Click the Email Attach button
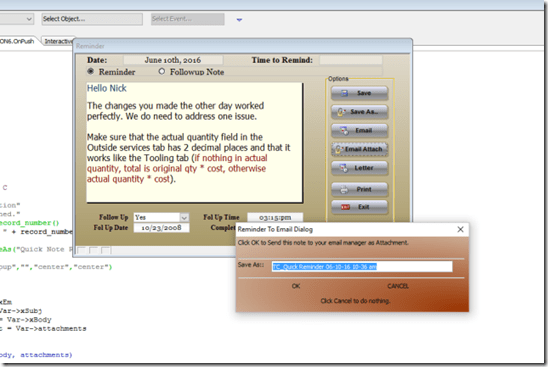Viewport: 548px width, 367px height. click(x=359, y=149)
